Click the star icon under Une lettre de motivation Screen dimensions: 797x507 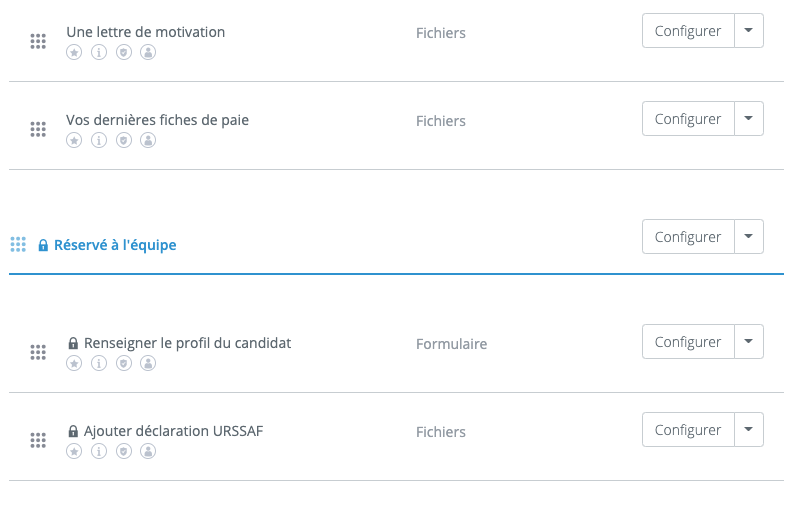tap(74, 52)
